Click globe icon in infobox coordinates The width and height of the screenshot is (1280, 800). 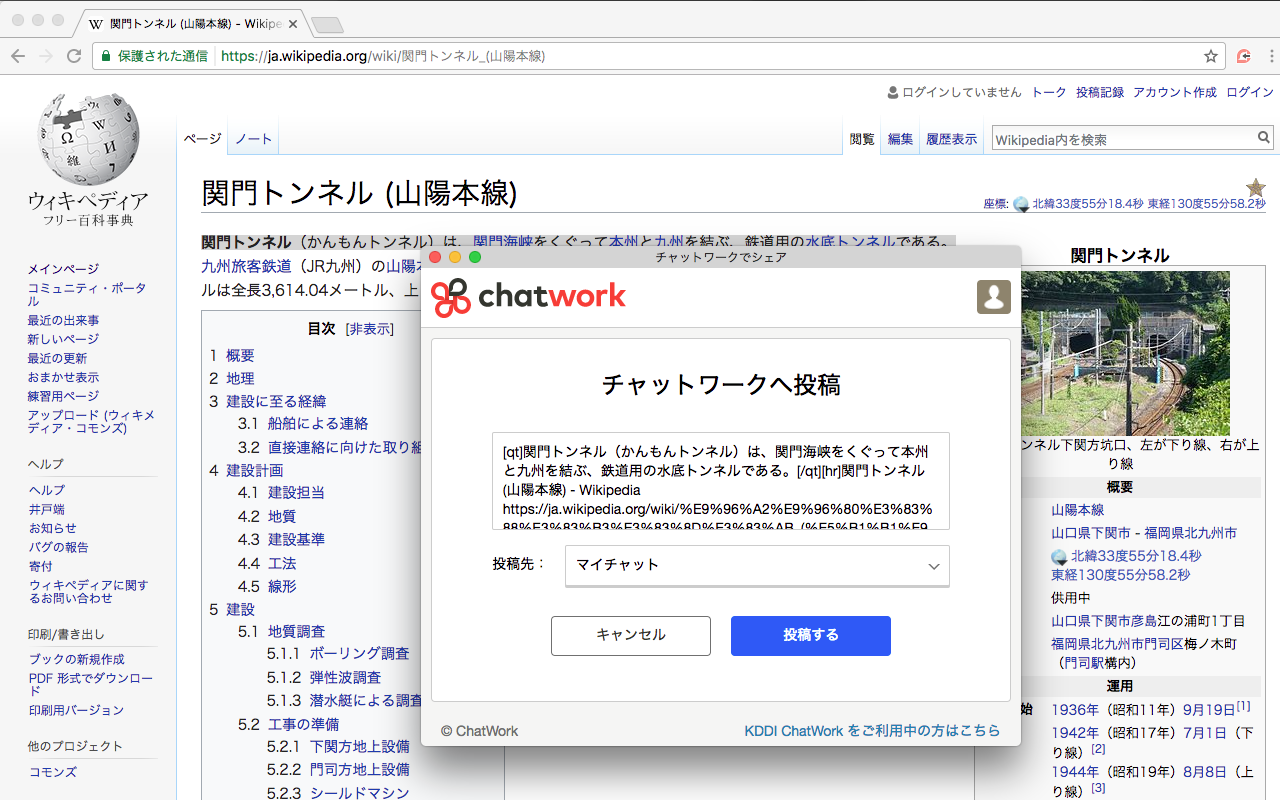(x=1059, y=556)
